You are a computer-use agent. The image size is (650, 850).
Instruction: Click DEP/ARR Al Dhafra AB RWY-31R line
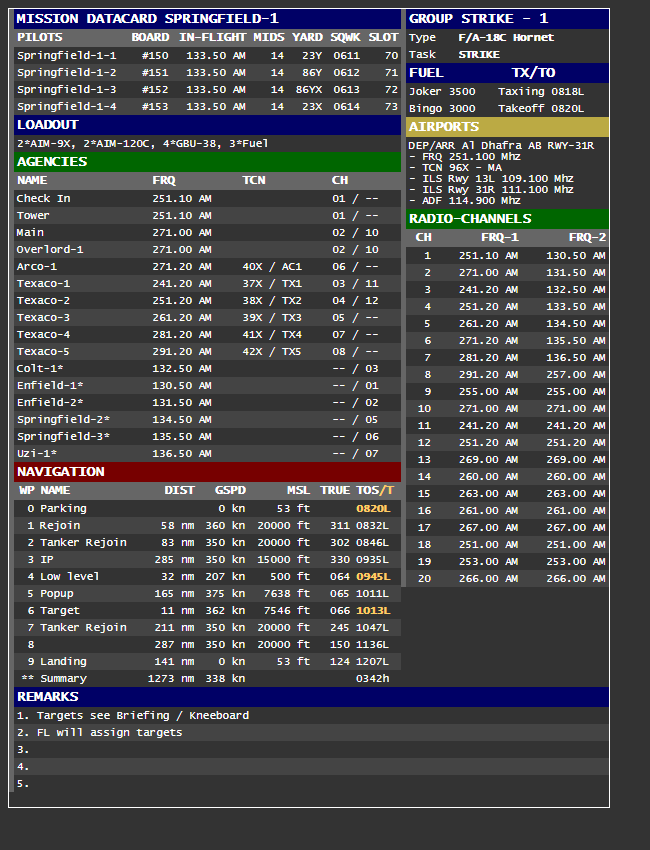click(501, 145)
